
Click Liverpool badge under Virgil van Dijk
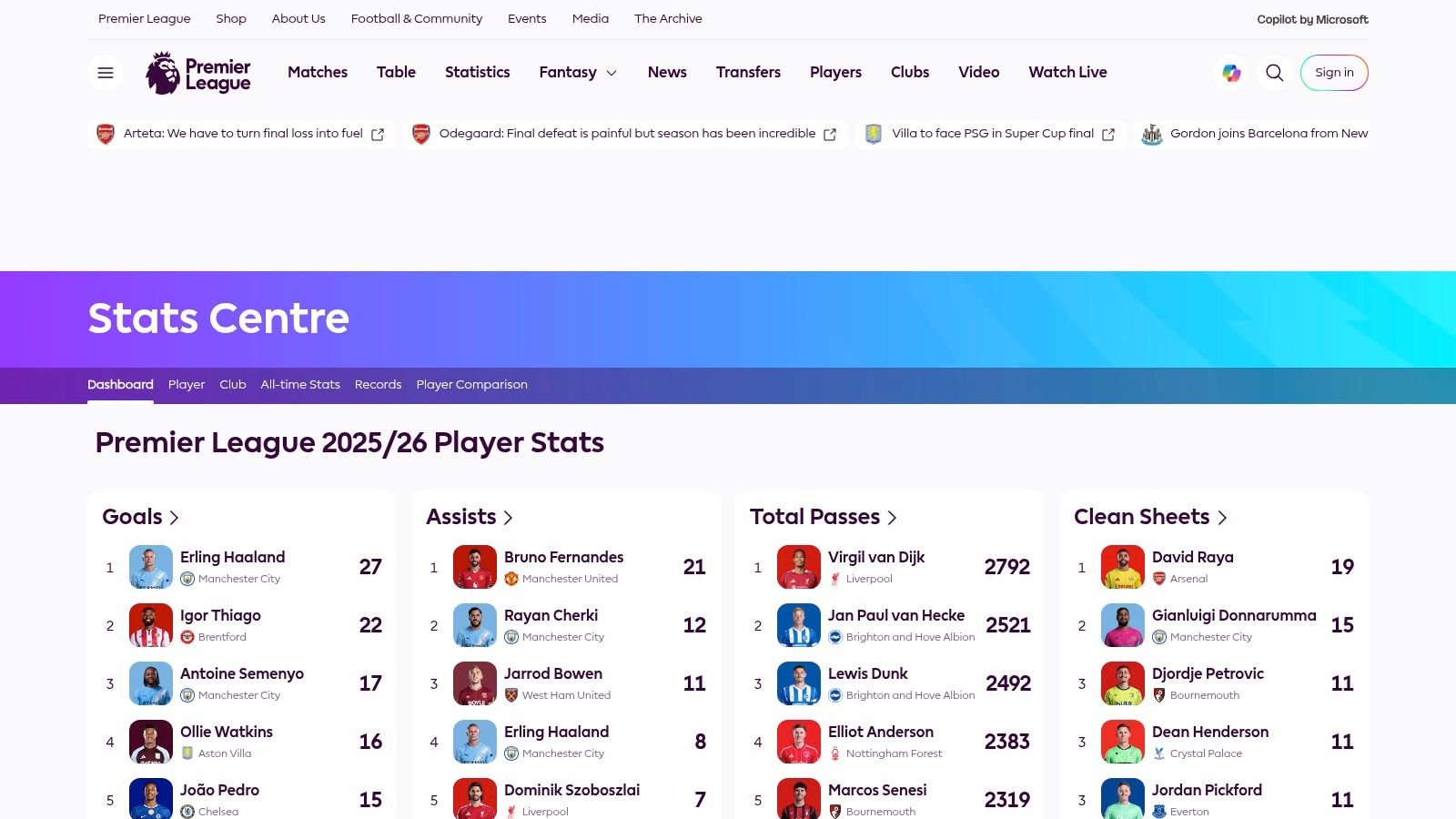[835, 579]
